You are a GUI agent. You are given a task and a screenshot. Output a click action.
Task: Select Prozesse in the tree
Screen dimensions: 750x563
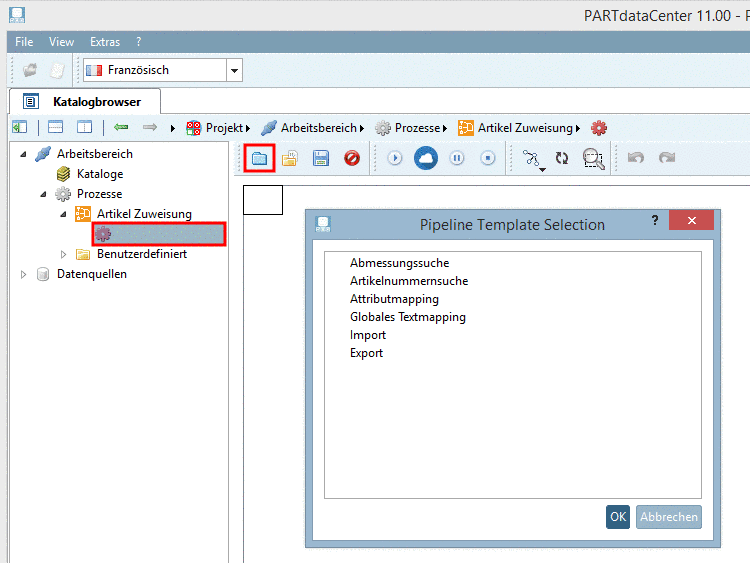(x=99, y=194)
